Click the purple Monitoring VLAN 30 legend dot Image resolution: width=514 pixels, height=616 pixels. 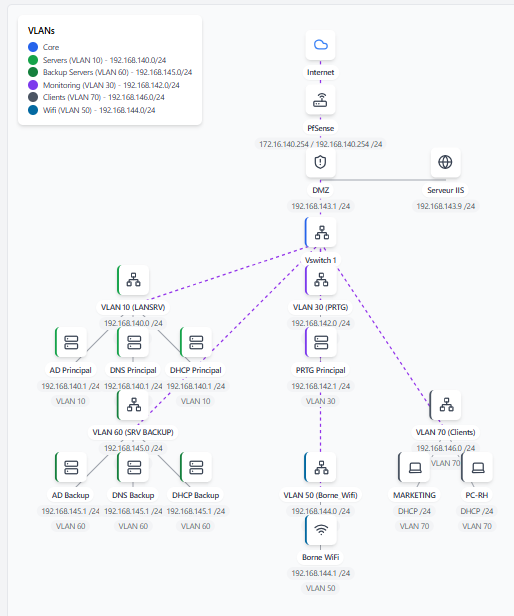point(33,85)
